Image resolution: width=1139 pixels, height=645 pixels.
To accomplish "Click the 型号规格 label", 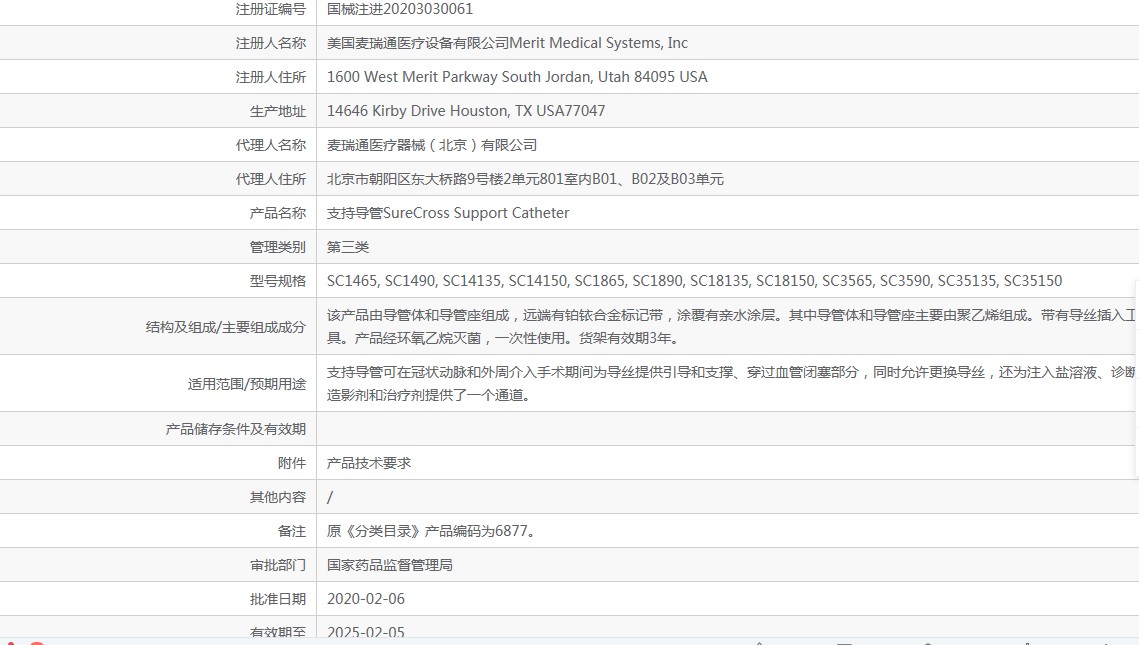I will click(x=277, y=282).
